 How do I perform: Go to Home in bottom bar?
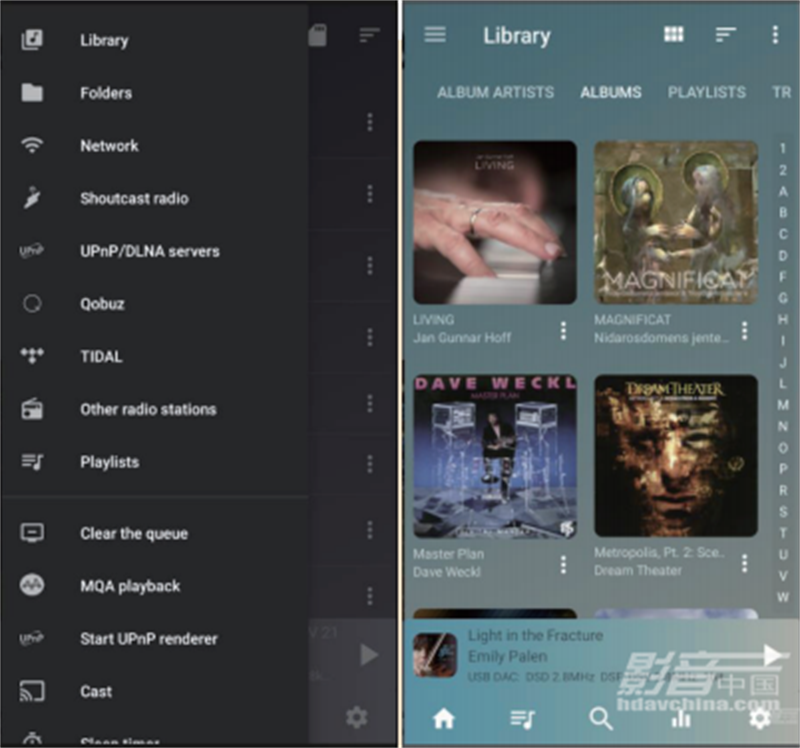coord(444,718)
